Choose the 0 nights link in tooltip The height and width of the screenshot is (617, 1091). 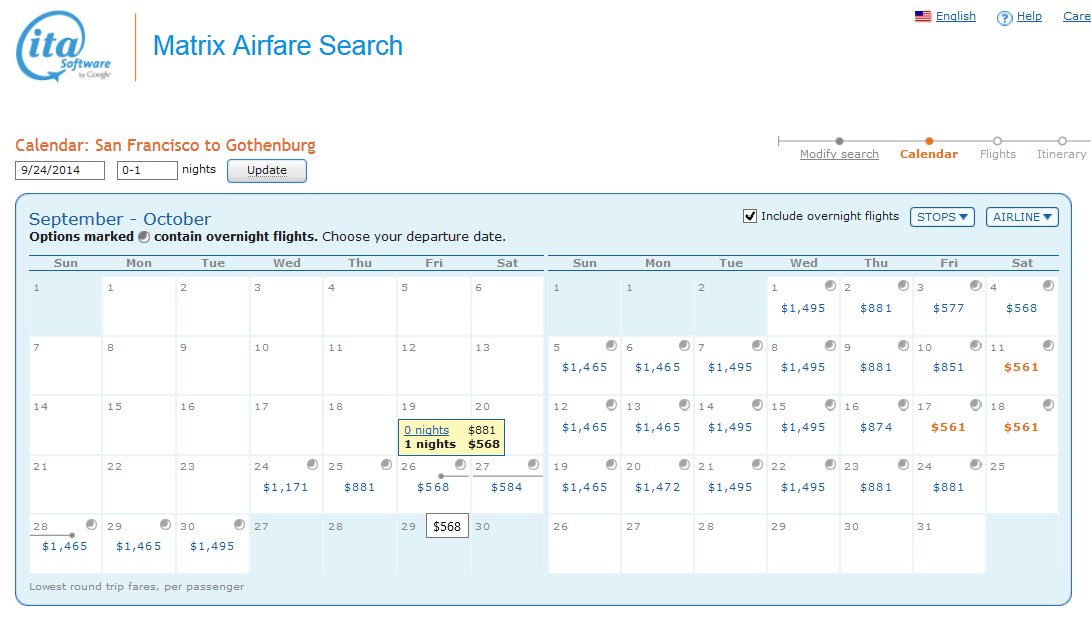coord(426,430)
